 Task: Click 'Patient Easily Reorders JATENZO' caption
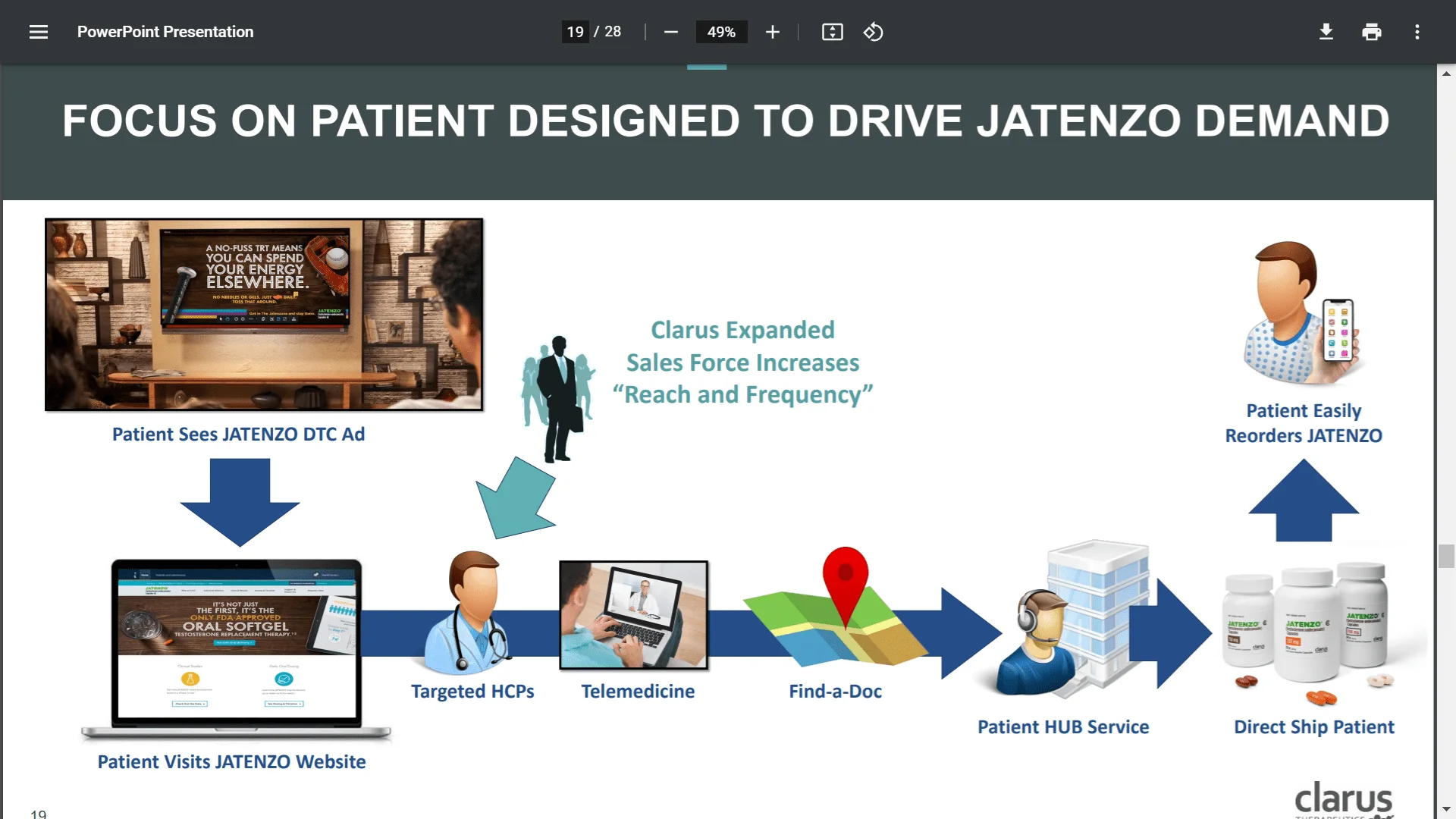tap(1304, 423)
